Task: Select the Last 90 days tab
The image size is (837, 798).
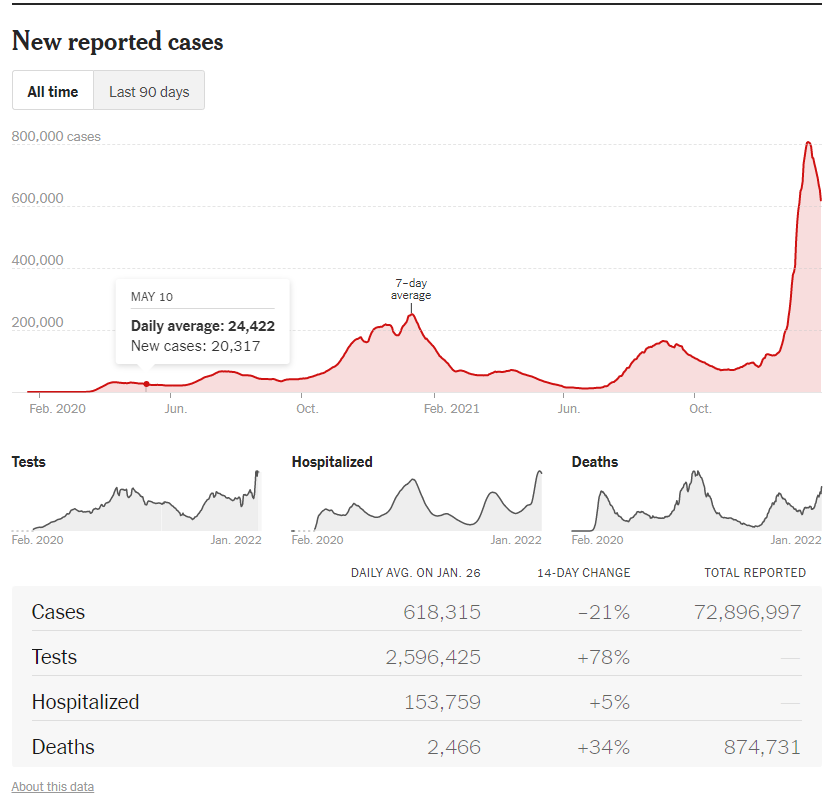Action: coord(149,91)
